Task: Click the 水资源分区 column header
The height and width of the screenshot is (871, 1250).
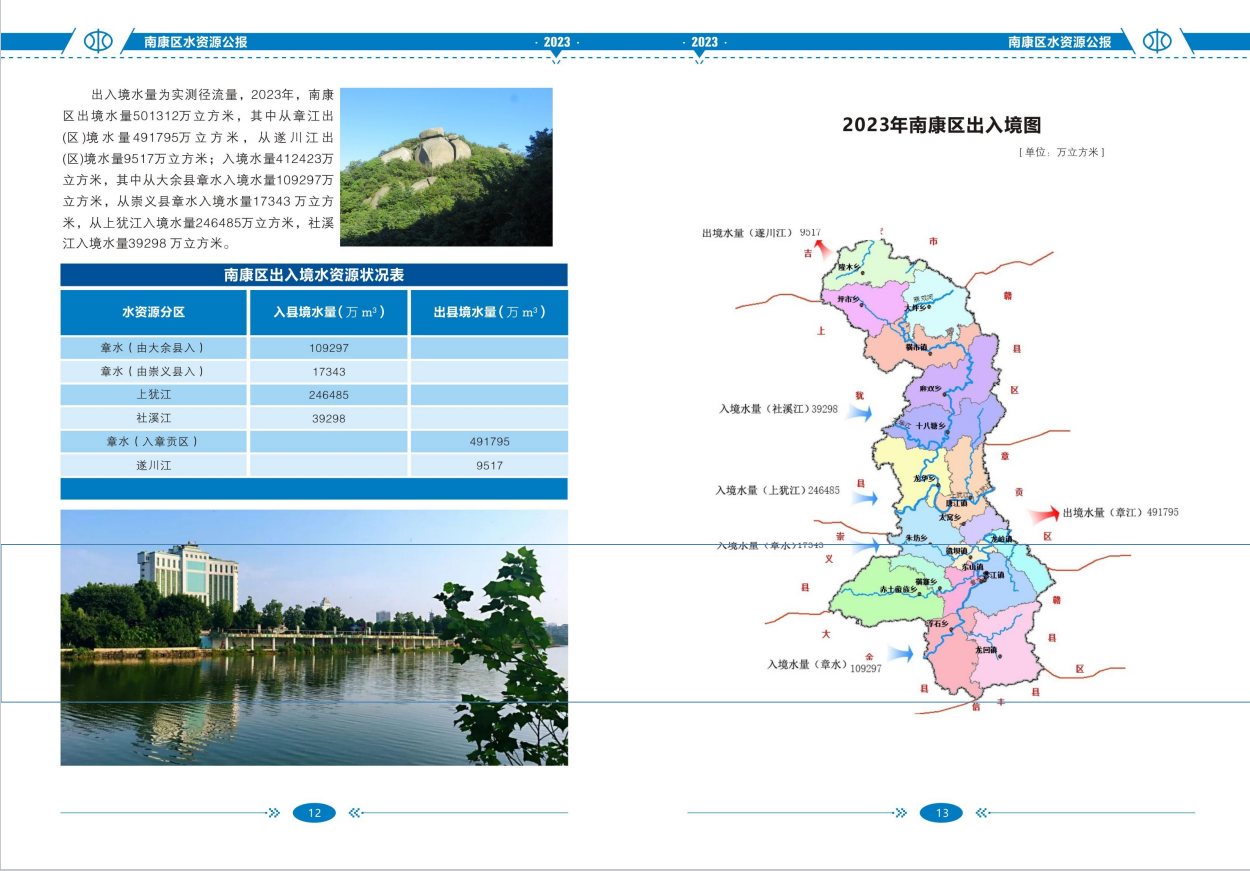Action: tap(154, 312)
